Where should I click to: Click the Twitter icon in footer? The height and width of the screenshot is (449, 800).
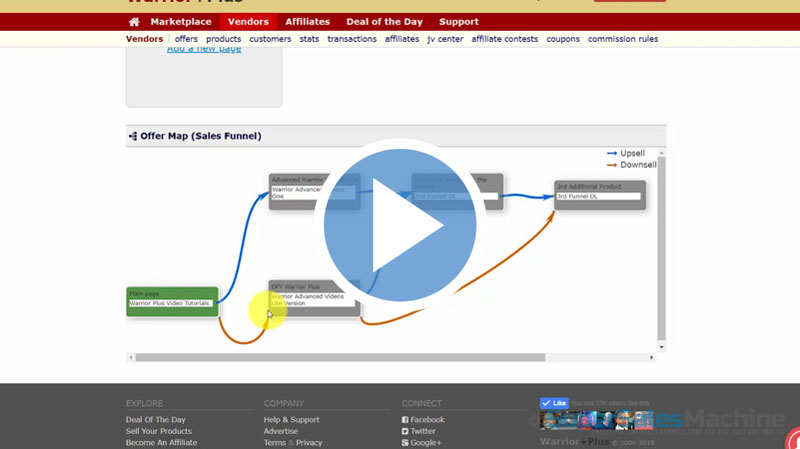point(405,431)
